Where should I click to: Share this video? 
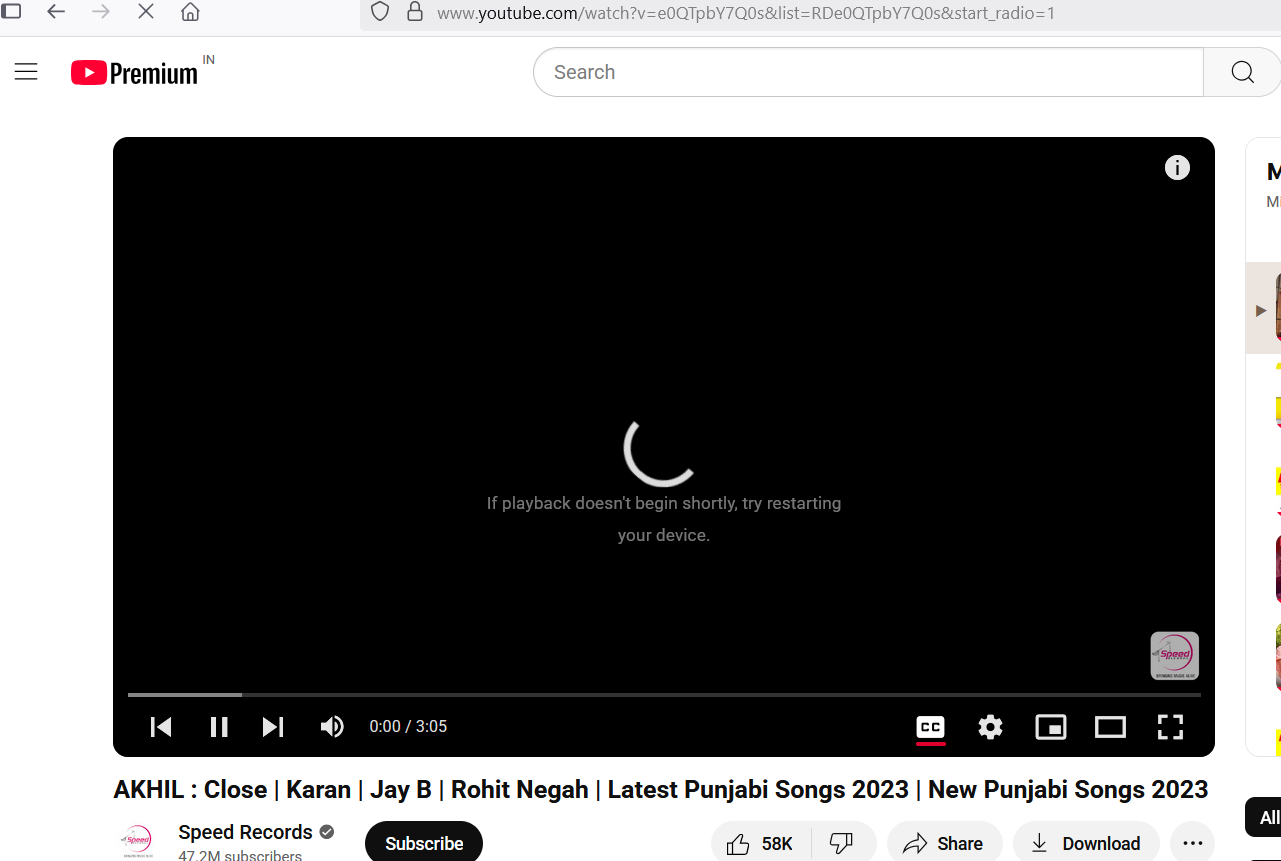click(944, 844)
